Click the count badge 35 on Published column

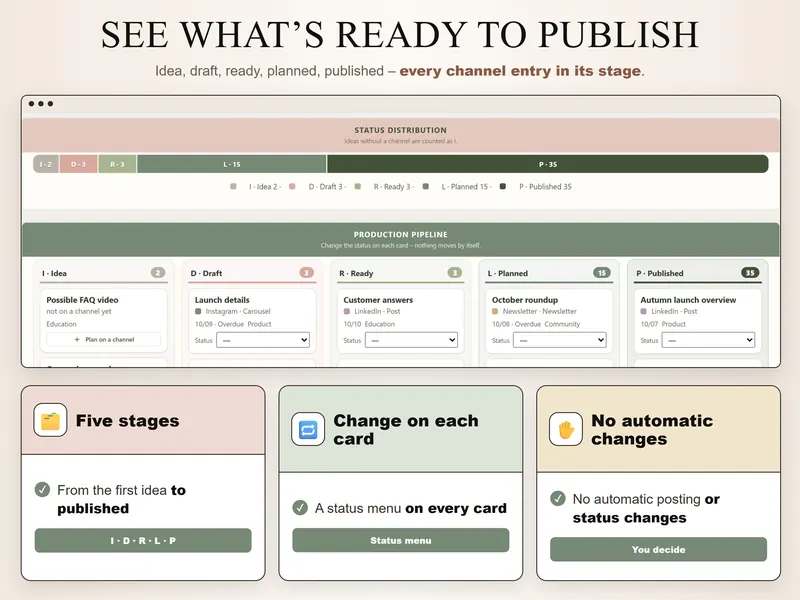(750, 273)
